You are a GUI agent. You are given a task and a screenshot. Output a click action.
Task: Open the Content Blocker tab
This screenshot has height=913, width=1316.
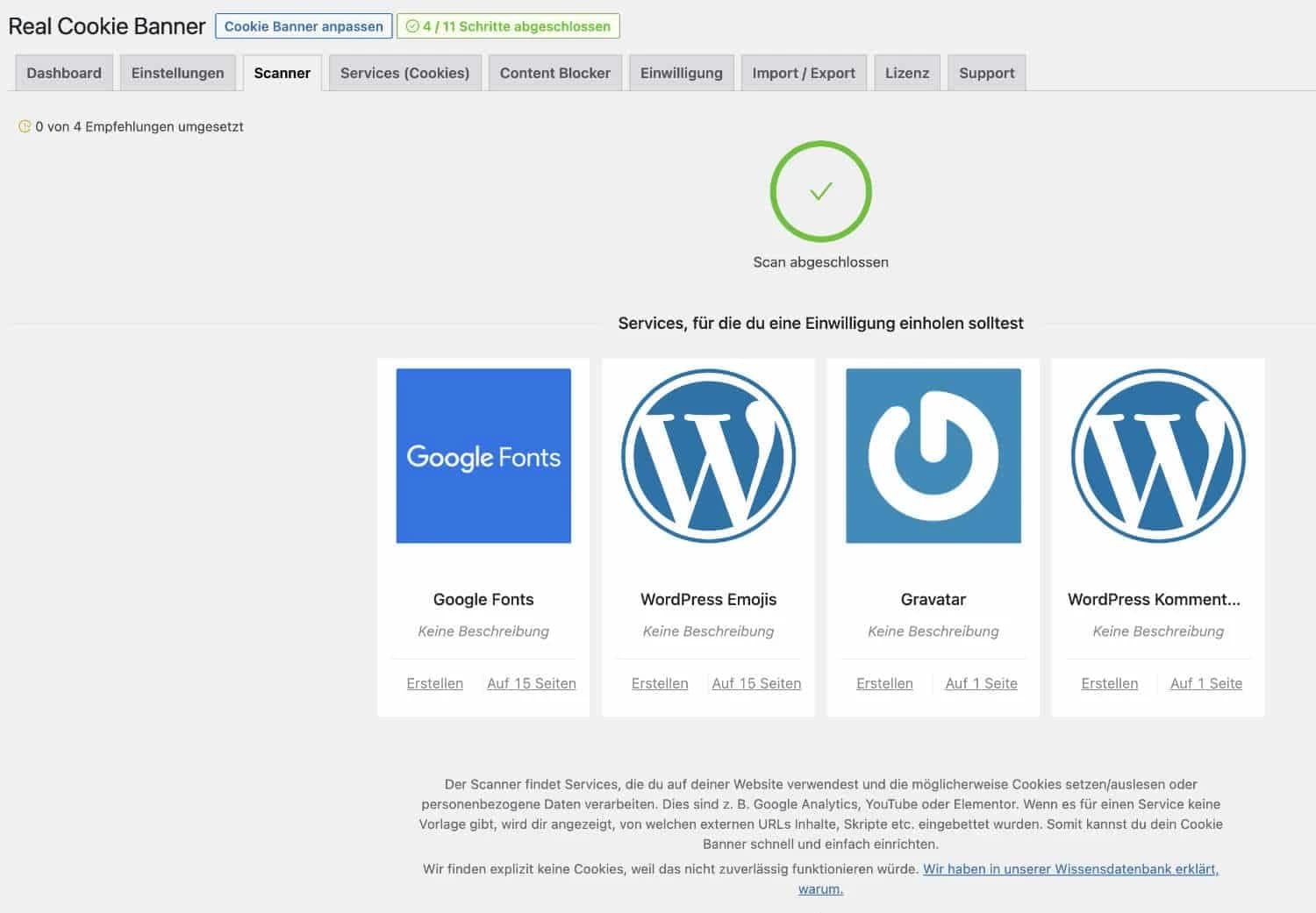coord(554,73)
